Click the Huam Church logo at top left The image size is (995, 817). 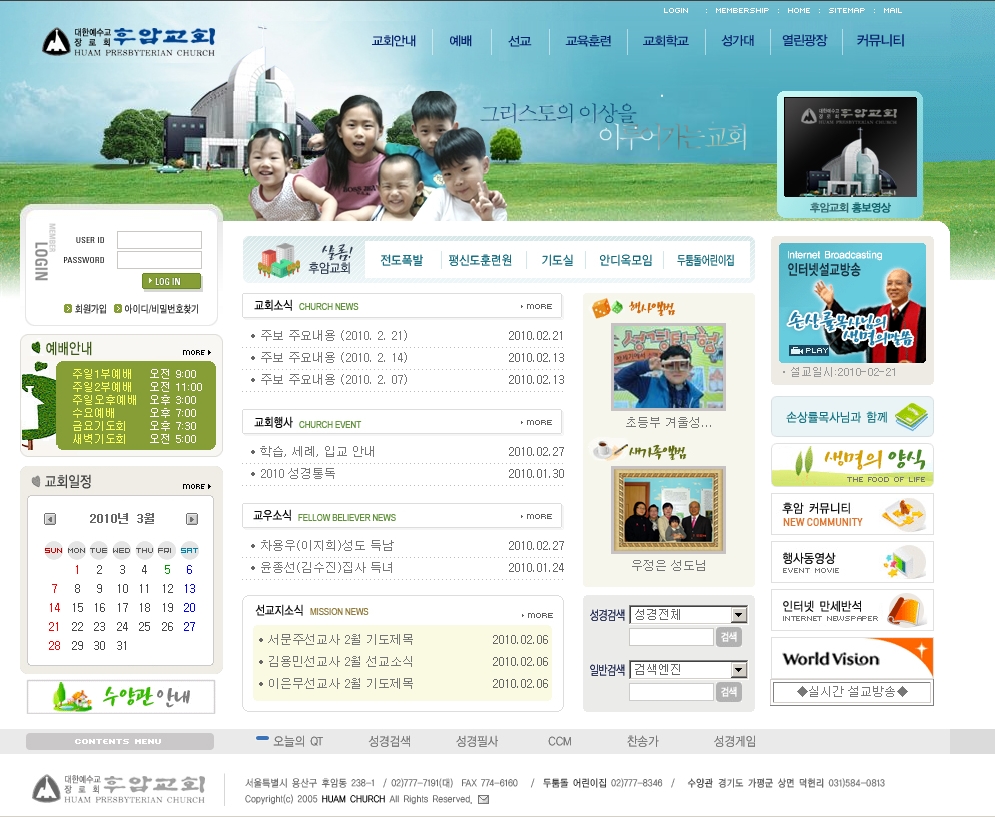tap(129, 42)
